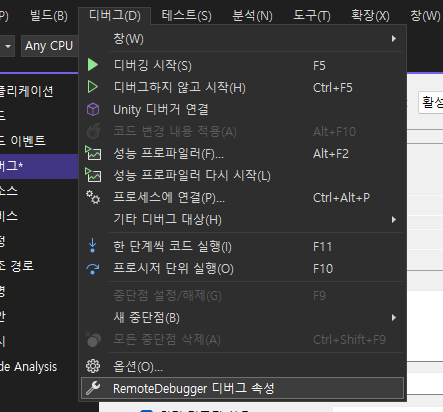Screen dimensions: 443x412
Task: Click the wrench icon for RemoteDebugger properties
Action: (x=93, y=388)
